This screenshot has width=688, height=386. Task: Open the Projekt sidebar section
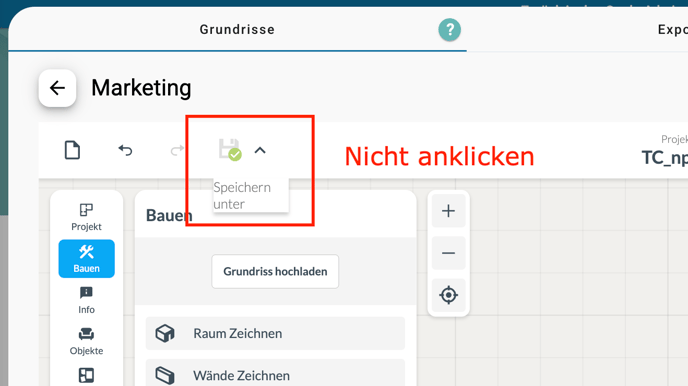(x=86, y=217)
